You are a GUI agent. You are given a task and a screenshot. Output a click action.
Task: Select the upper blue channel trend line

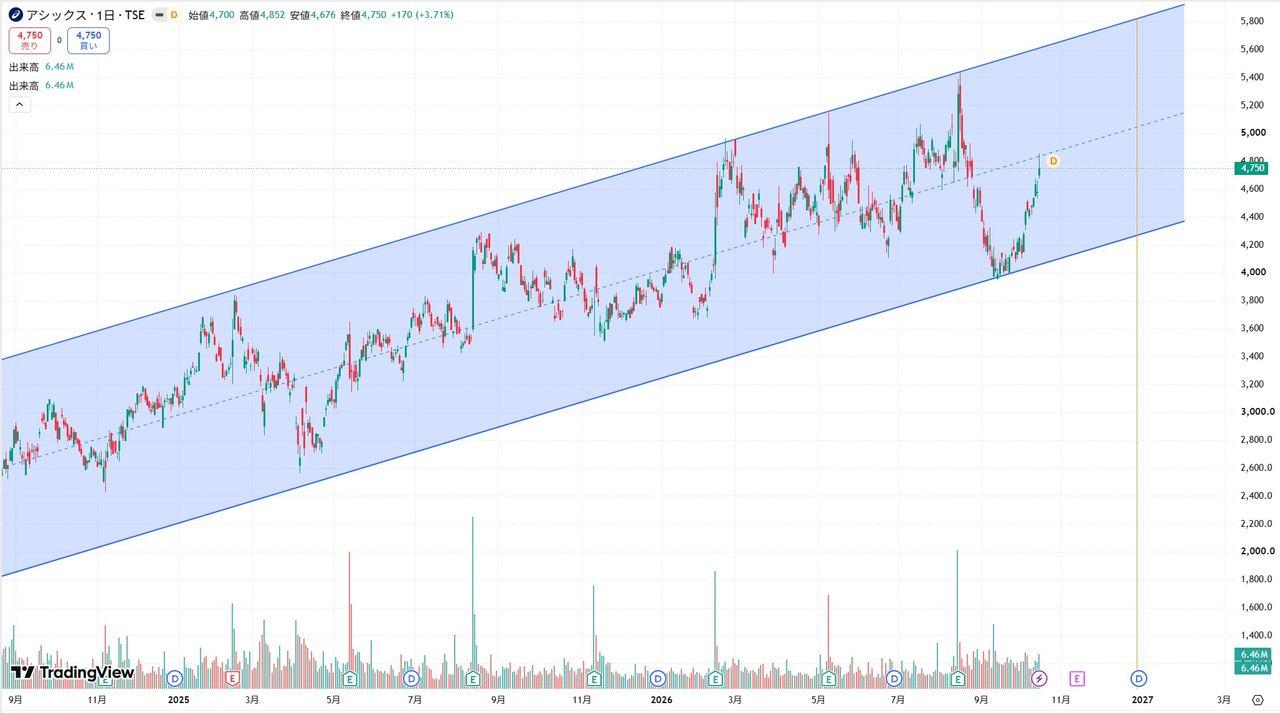(592, 182)
